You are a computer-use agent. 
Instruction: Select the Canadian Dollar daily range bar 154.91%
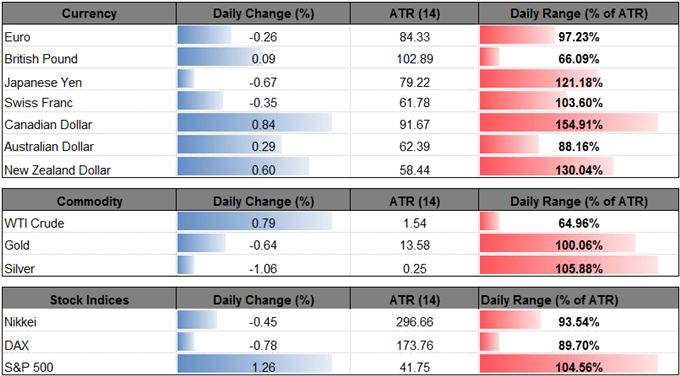(569, 125)
